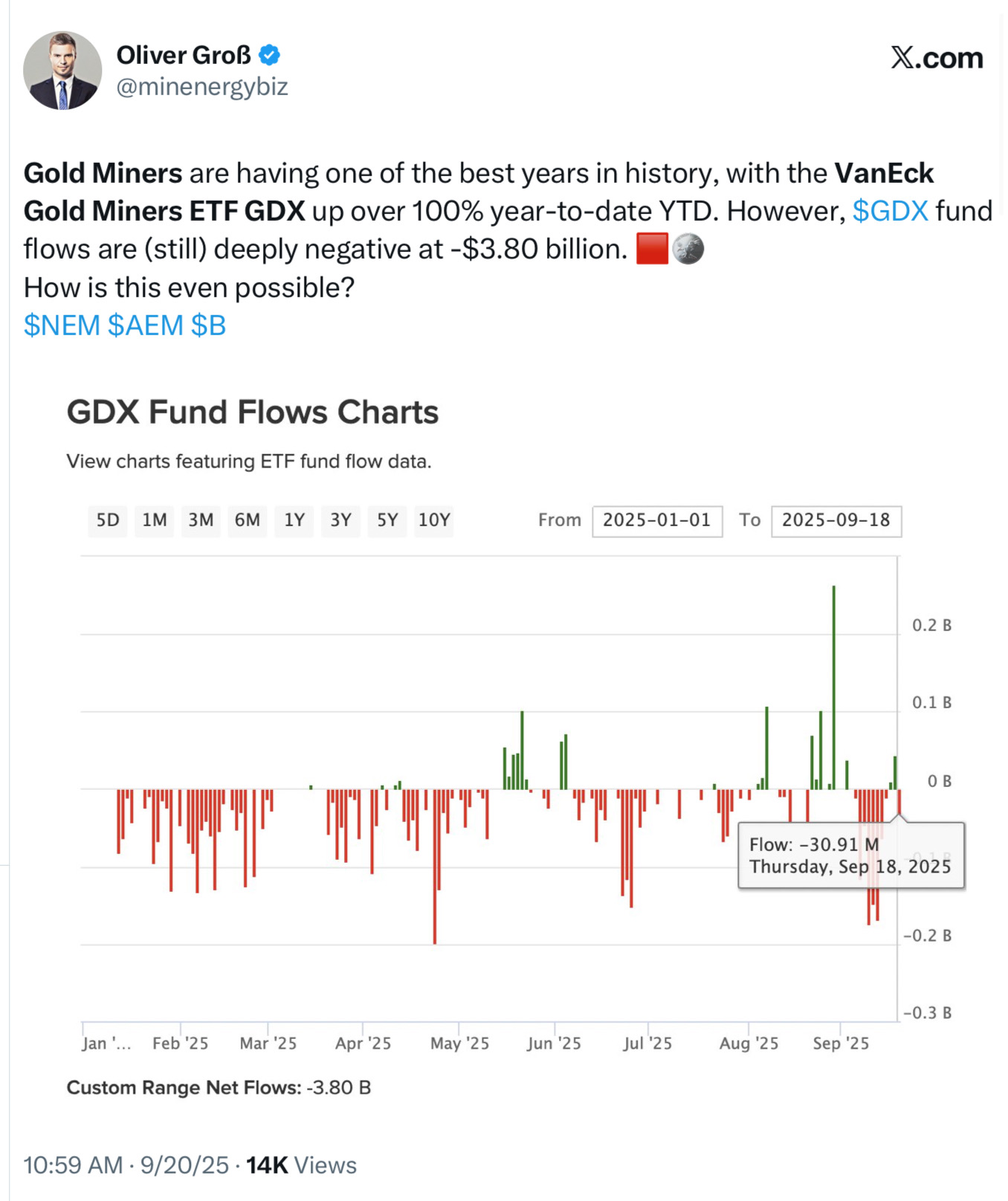Click the tweet timestamp 10:59 AM
Viewport: 1008px width, 1201px height.
(73, 1165)
